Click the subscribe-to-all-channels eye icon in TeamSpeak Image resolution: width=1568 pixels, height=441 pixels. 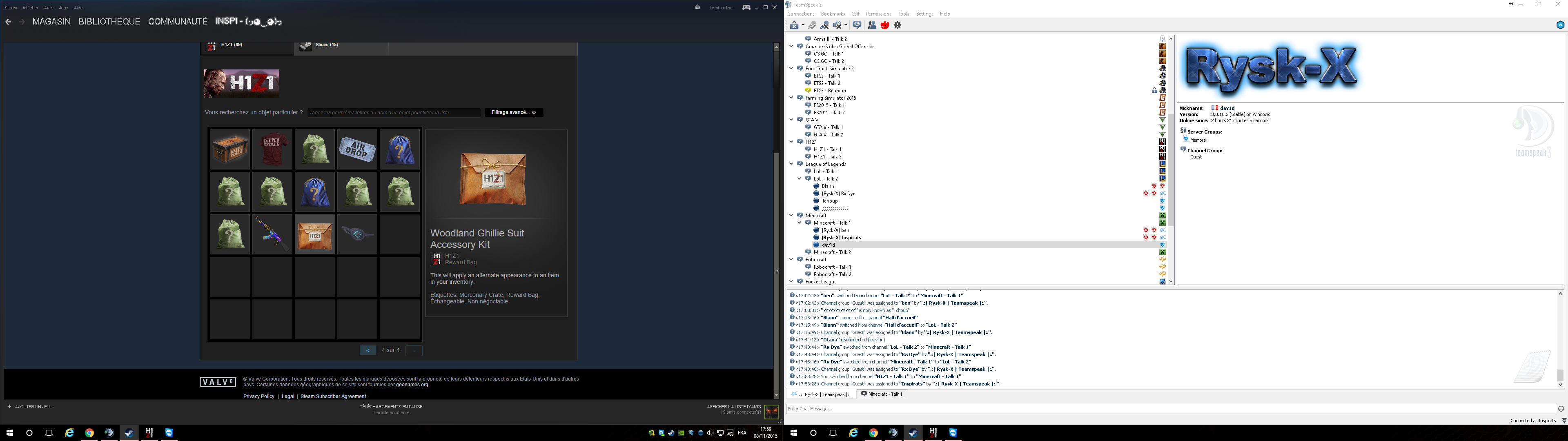(x=857, y=25)
